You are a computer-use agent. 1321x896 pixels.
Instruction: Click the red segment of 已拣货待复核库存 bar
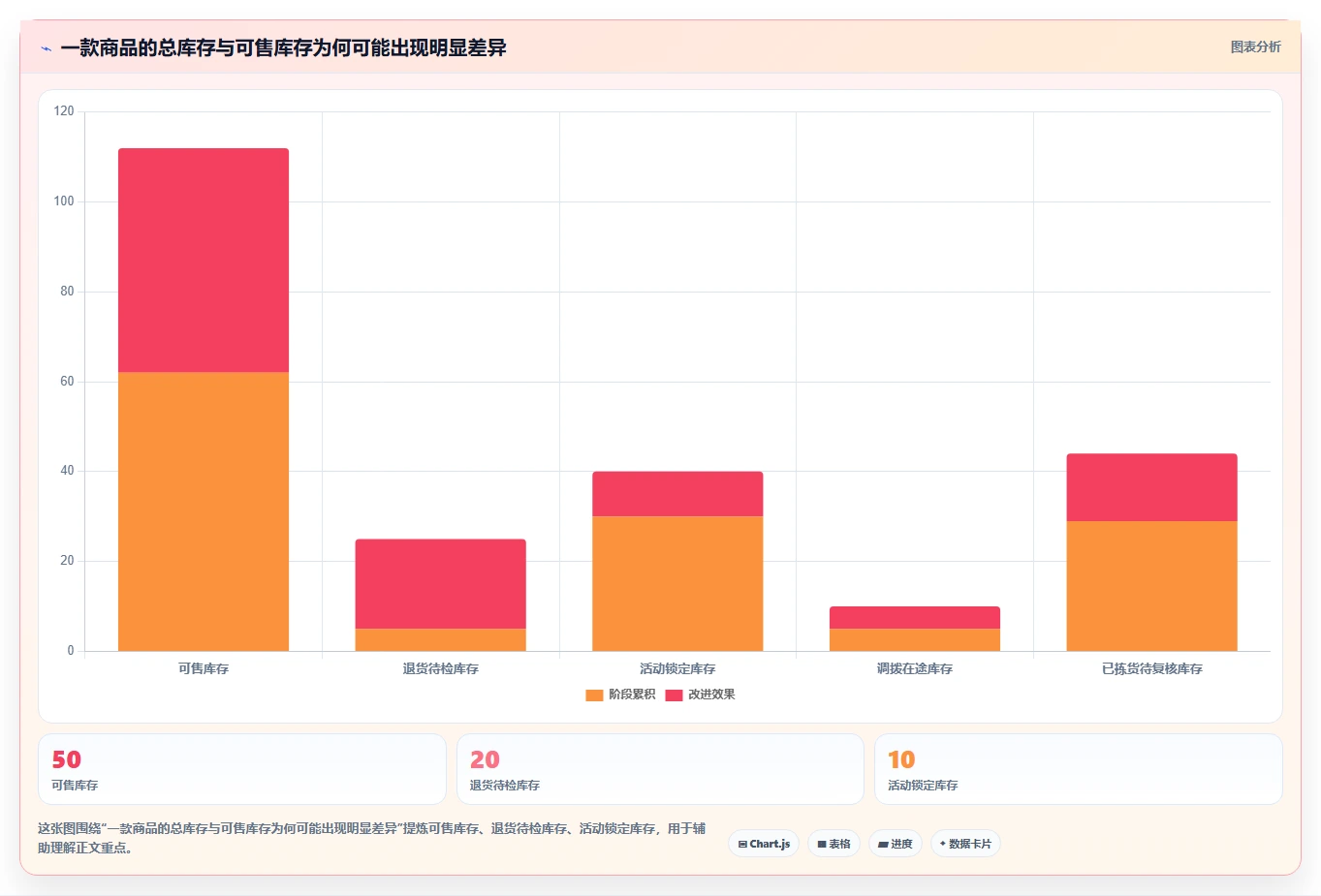click(x=1151, y=487)
